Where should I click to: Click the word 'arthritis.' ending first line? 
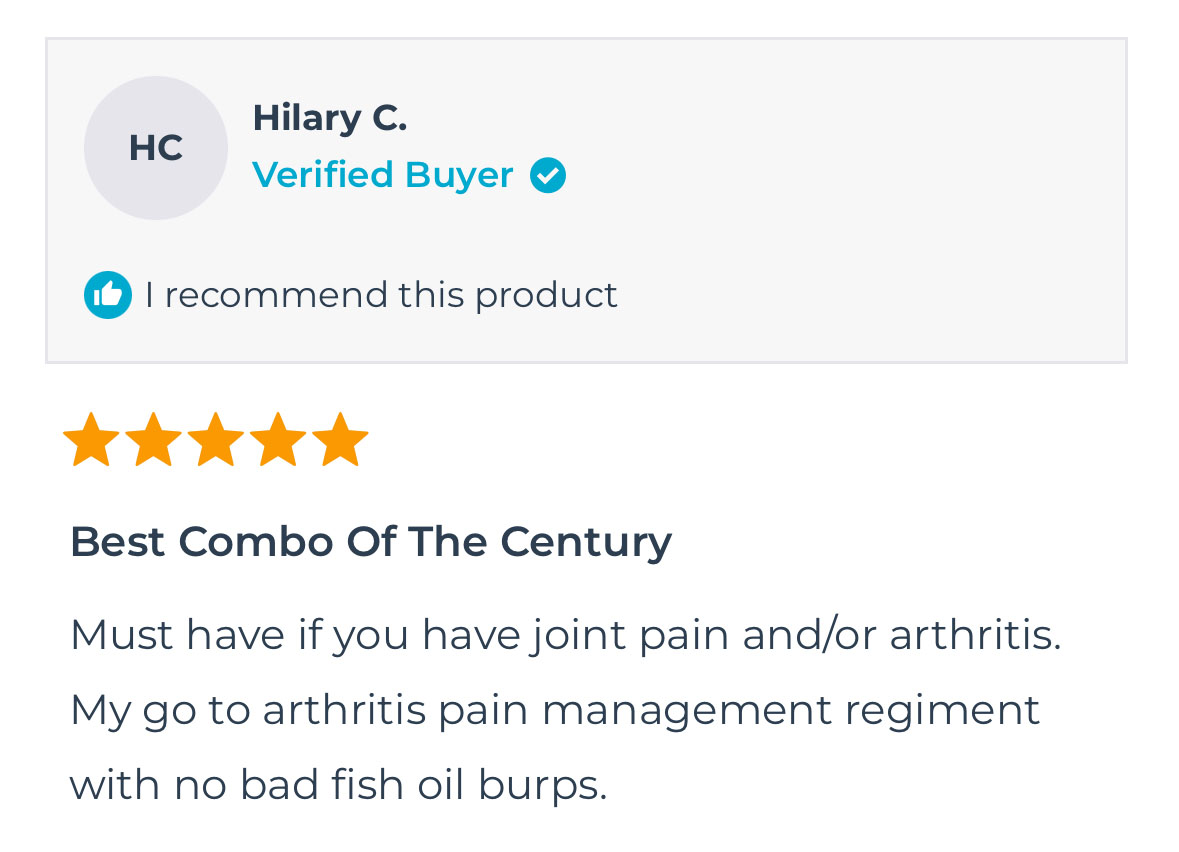pos(974,634)
